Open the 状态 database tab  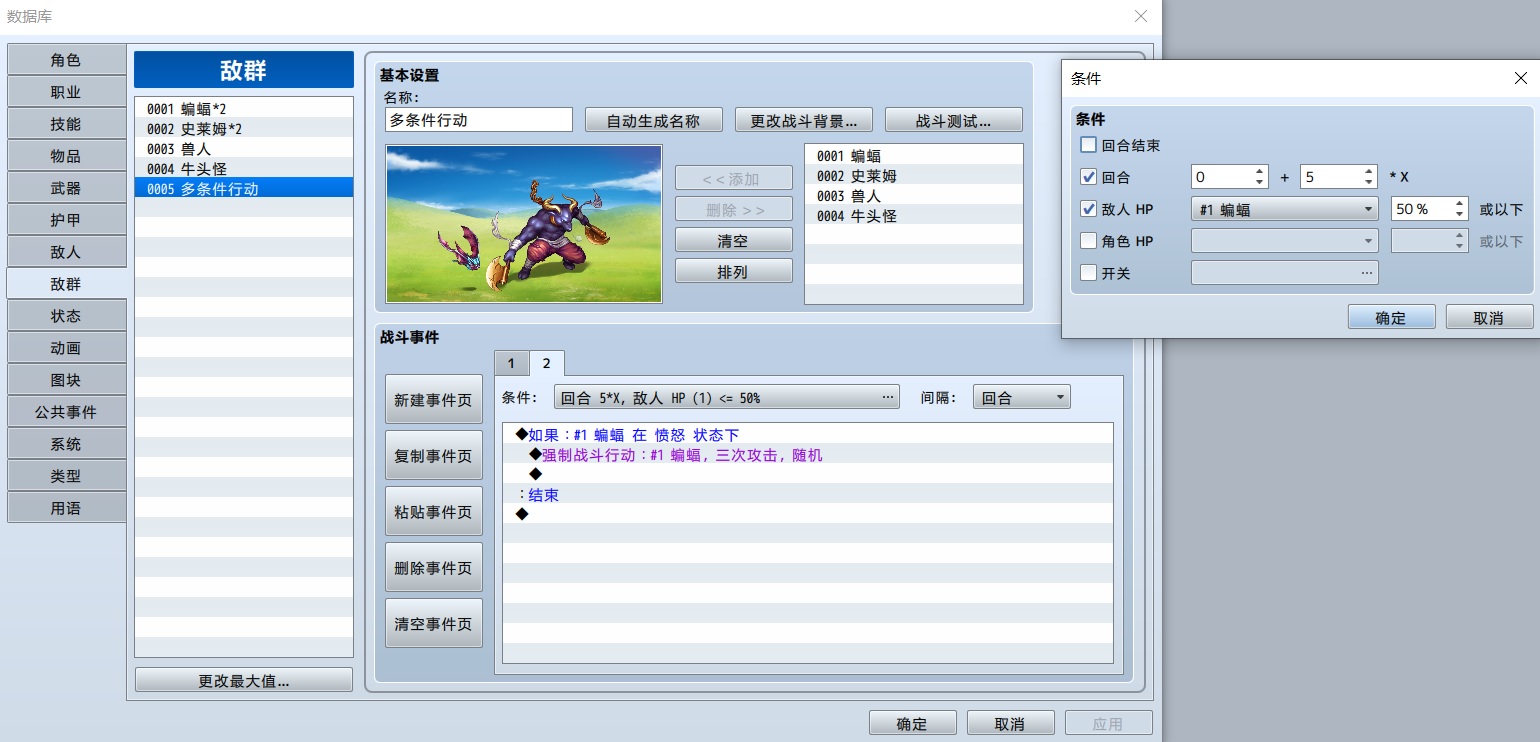point(66,316)
